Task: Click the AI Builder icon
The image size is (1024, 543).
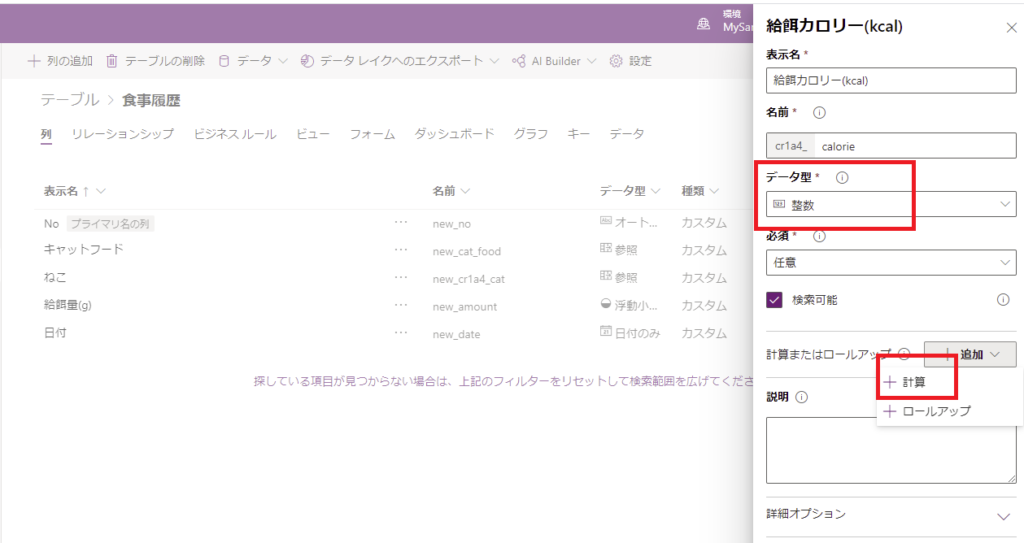Action: pyautogui.click(x=519, y=61)
